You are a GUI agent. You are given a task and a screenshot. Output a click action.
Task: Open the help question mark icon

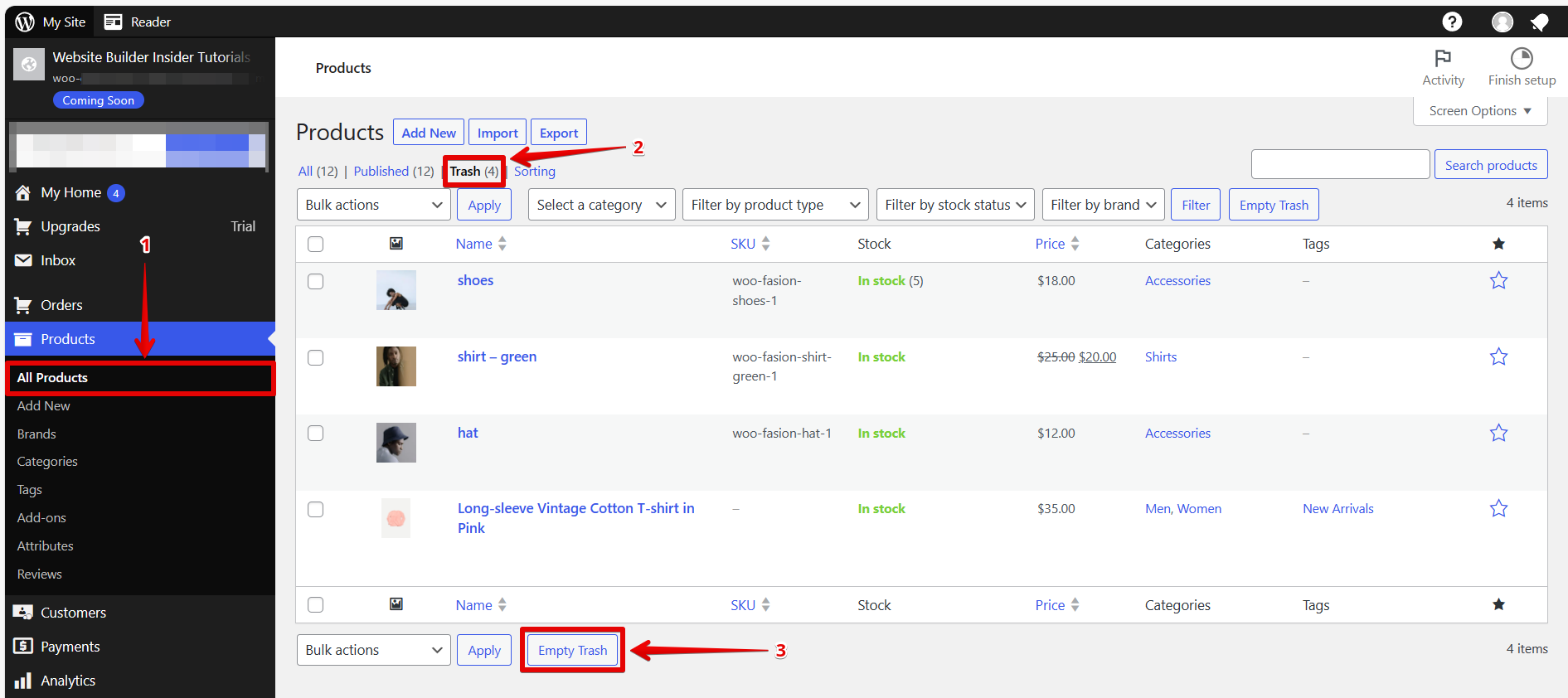[x=1452, y=22]
